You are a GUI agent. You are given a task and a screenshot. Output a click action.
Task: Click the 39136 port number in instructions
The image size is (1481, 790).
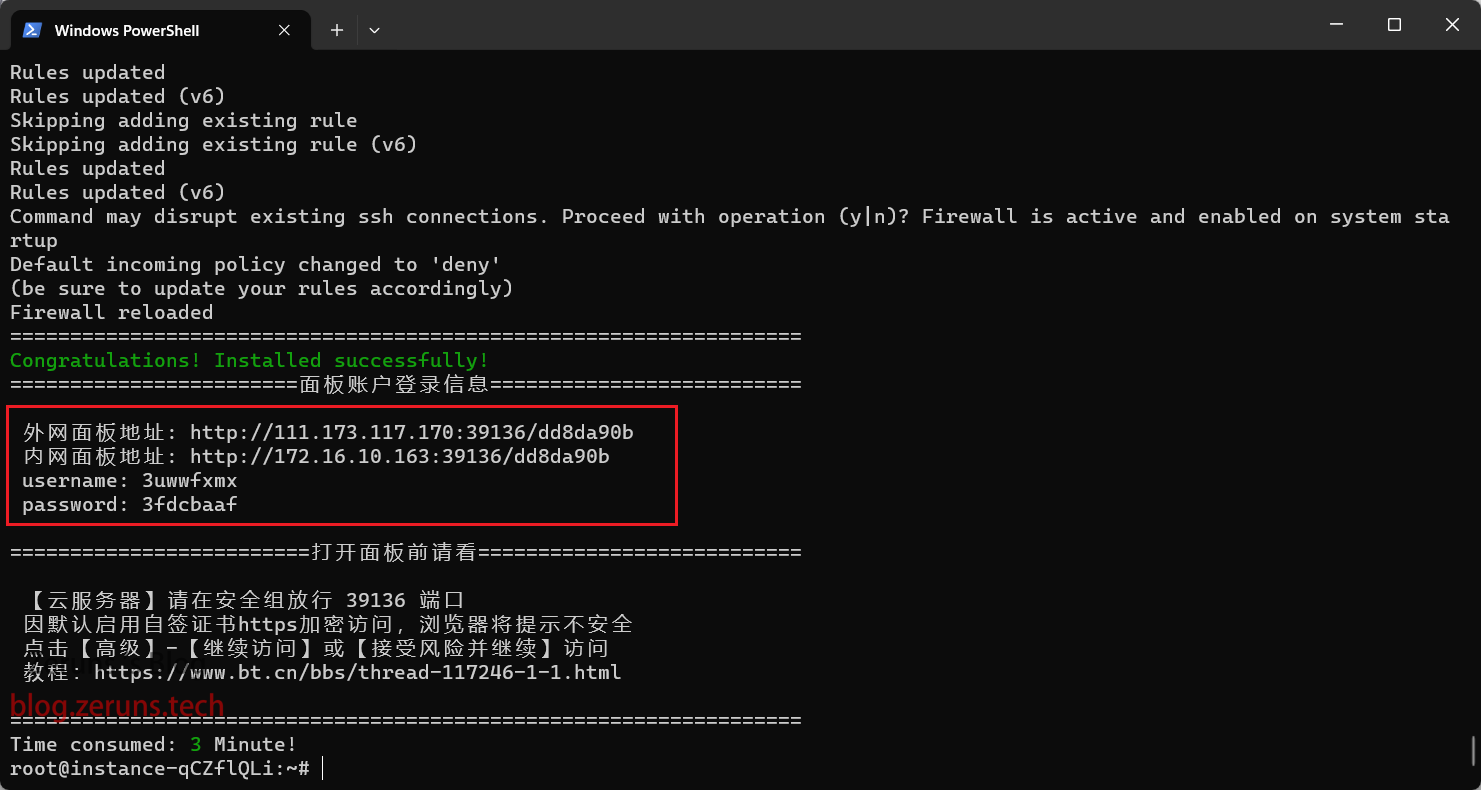[376, 601]
